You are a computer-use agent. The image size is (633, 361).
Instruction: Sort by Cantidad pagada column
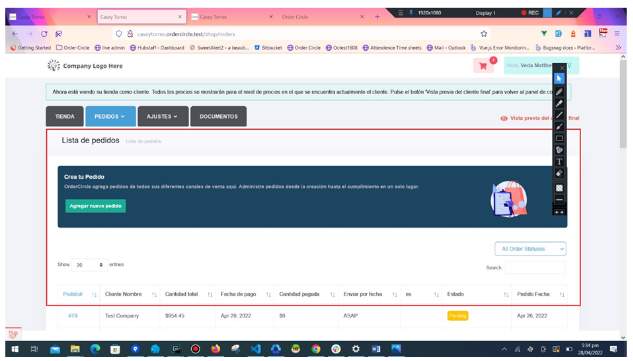[306, 294]
